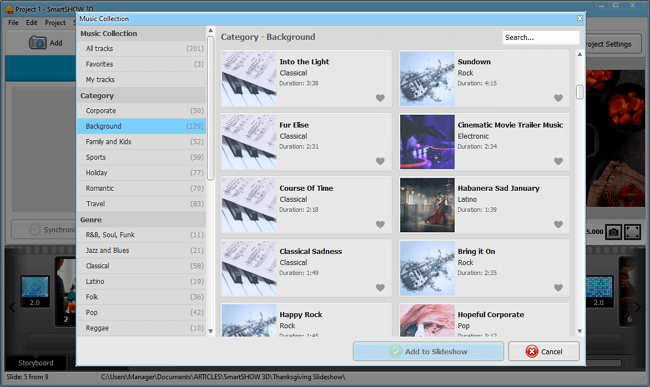Screen dimensions: 650x387
Task: Select the Fur Elise track title
Action: pos(294,125)
